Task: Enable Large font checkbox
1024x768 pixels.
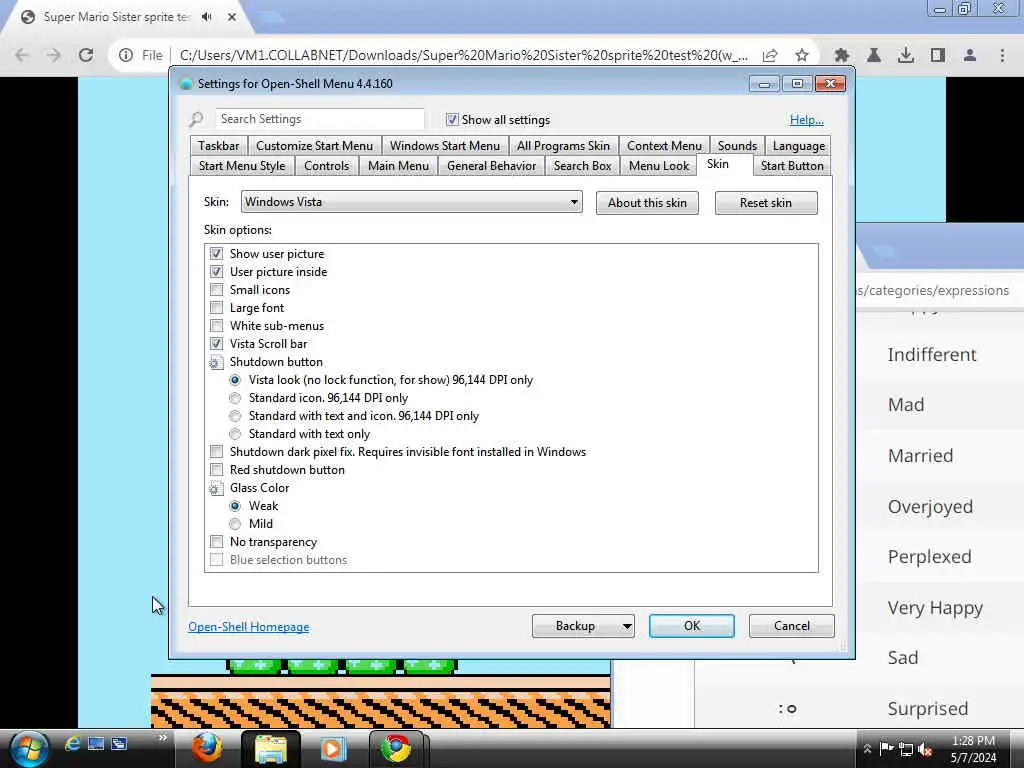Action: pos(216,308)
